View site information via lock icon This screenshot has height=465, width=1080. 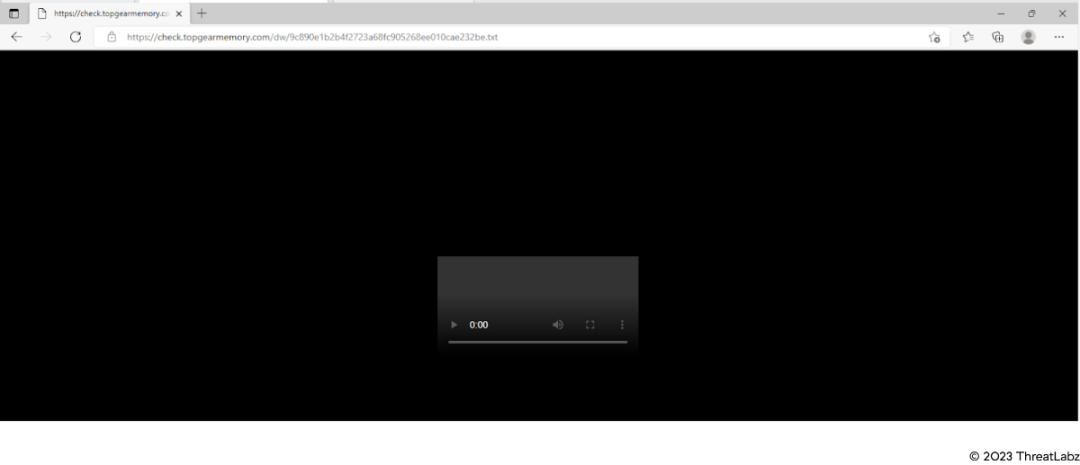[x=112, y=37]
